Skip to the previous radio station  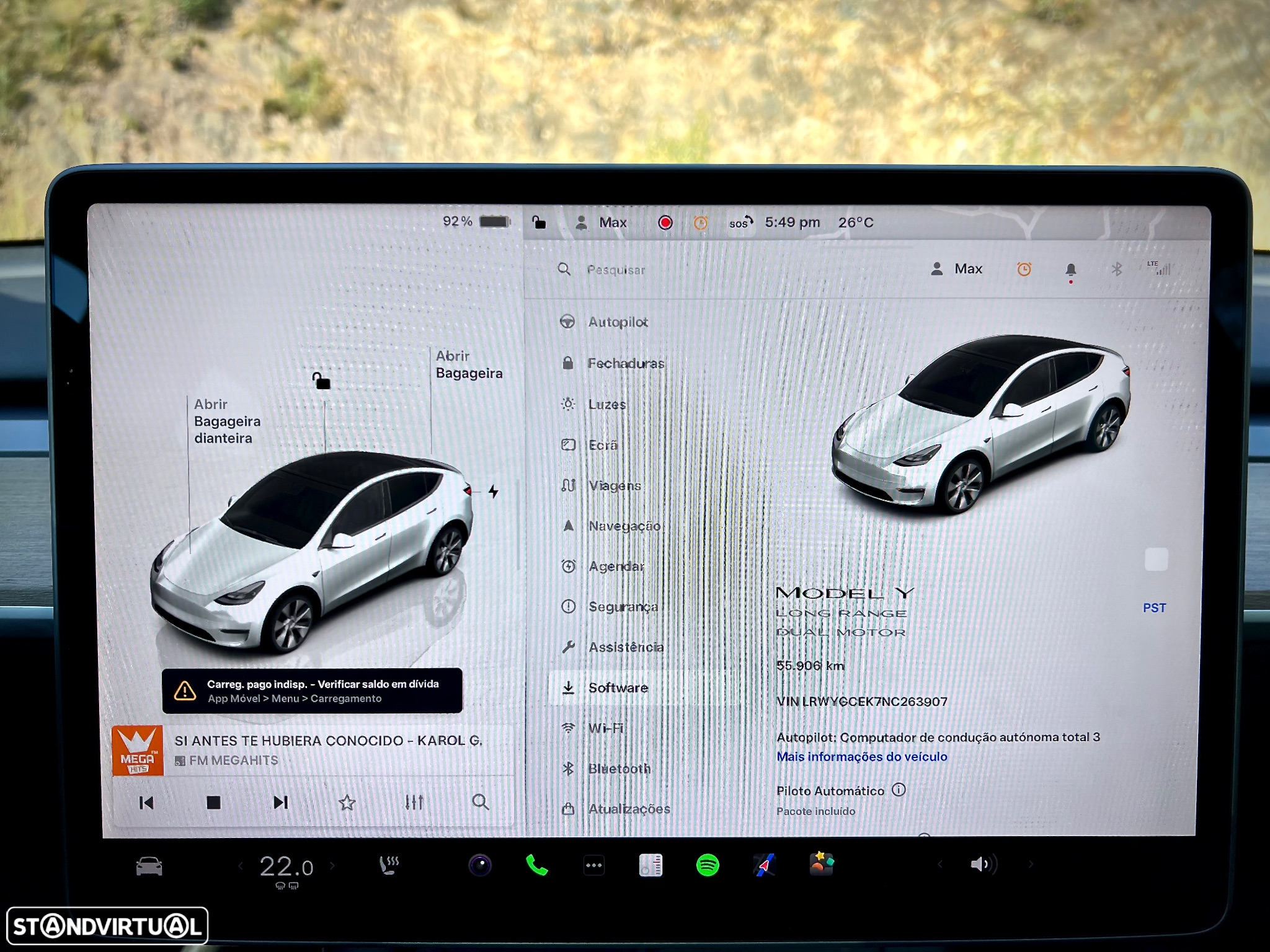[146, 803]
